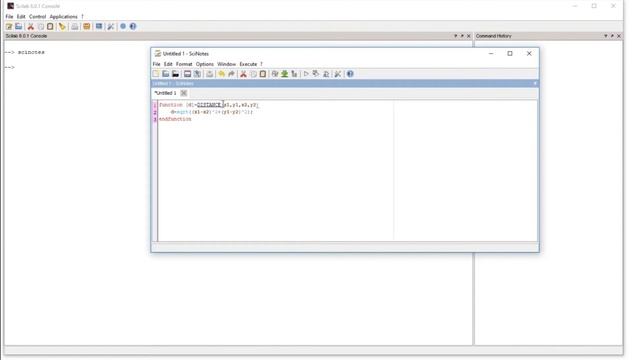640x360 pixels.
Task: Open the SciNotes Edit menu
Action: coord(168,64)
